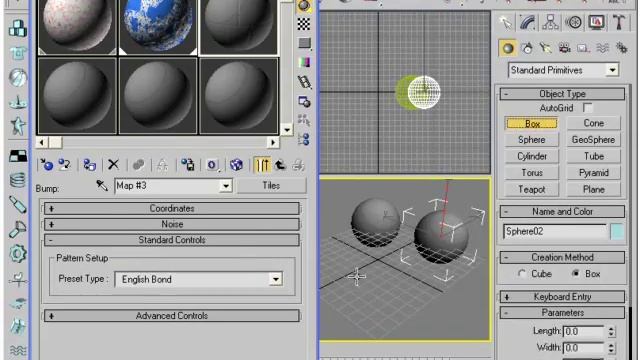
Task: Collapse the Object Type rollout
Action: point(562,94)
